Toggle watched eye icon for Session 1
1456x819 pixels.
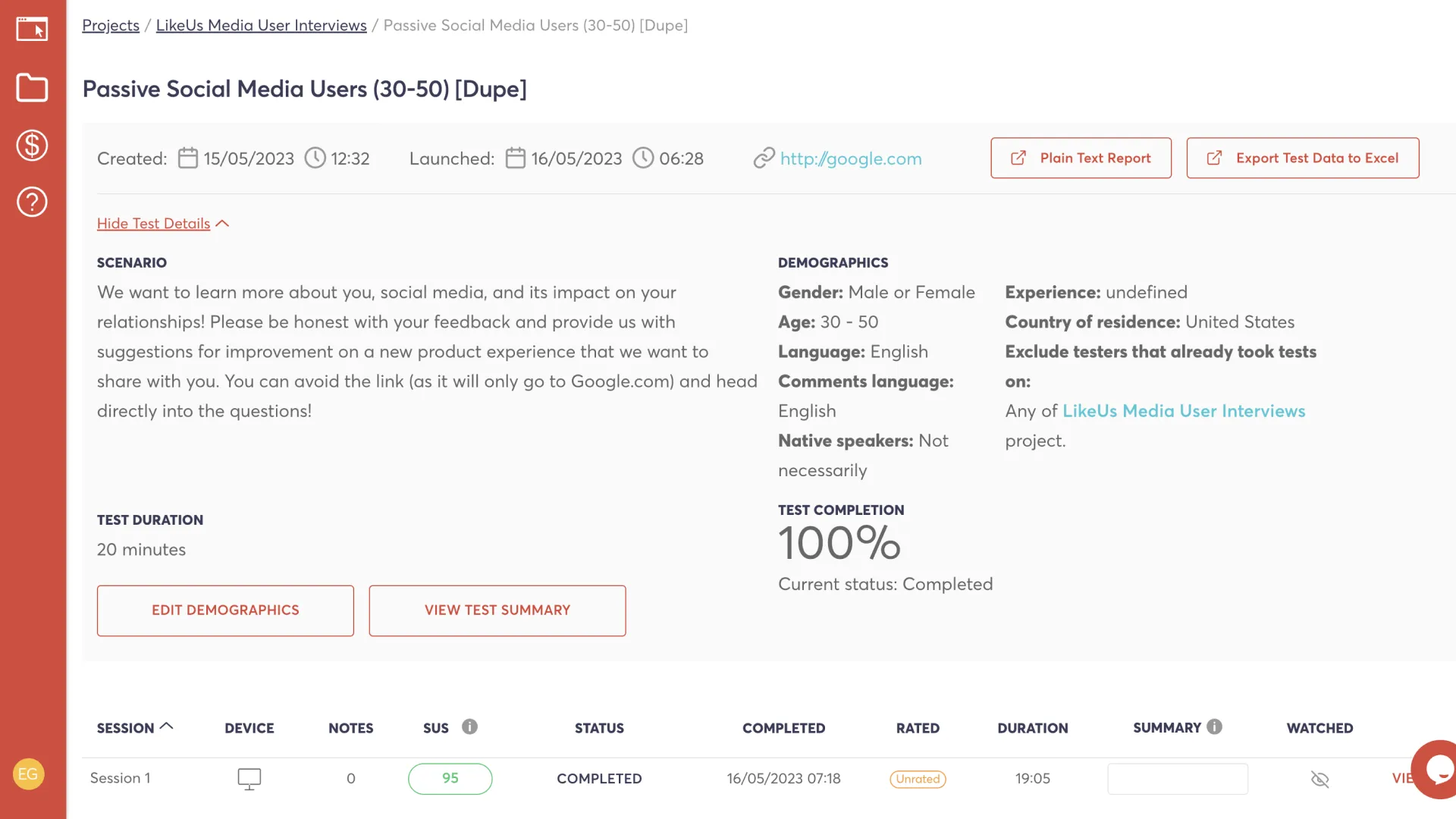(1320, 779)
